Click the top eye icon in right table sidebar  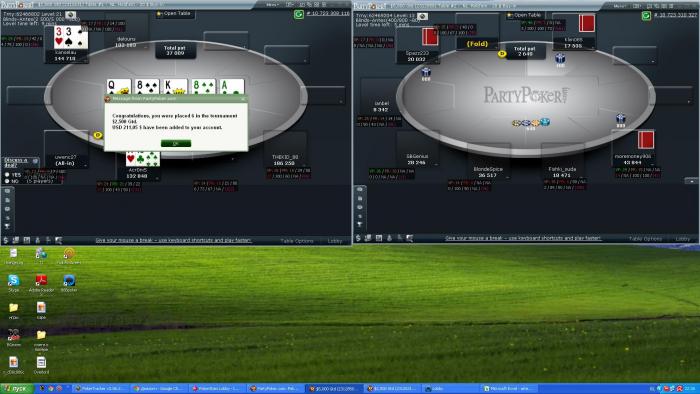(x=360, y=189)
